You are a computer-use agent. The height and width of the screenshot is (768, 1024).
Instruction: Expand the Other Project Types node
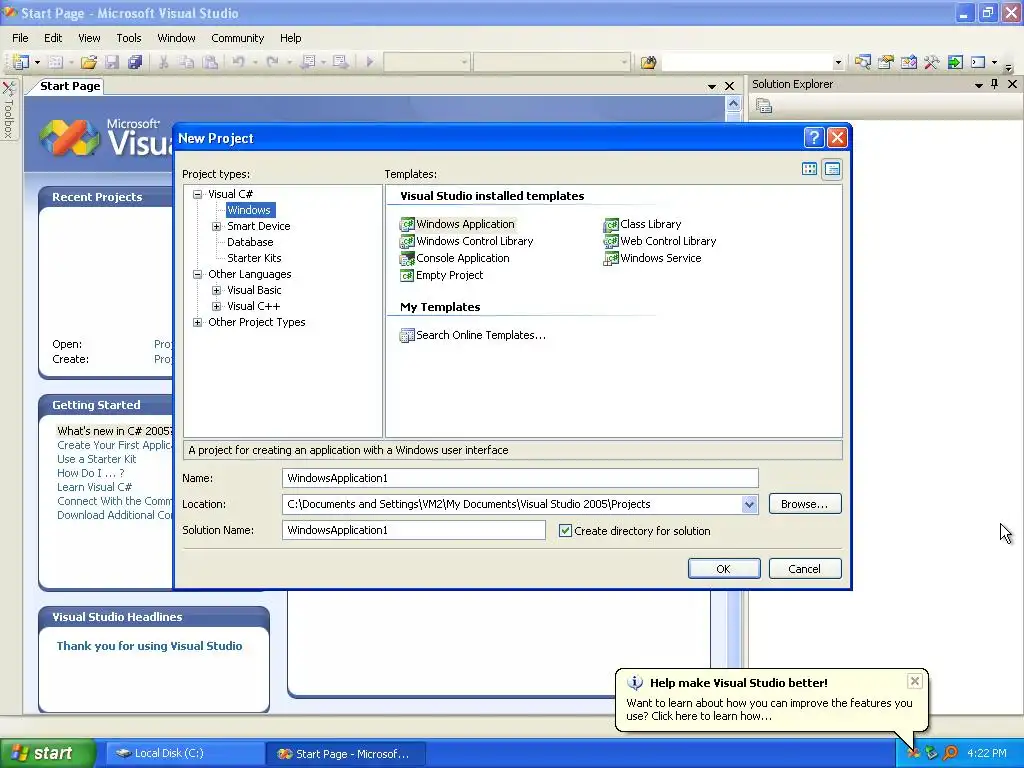(x=198, y=322)
